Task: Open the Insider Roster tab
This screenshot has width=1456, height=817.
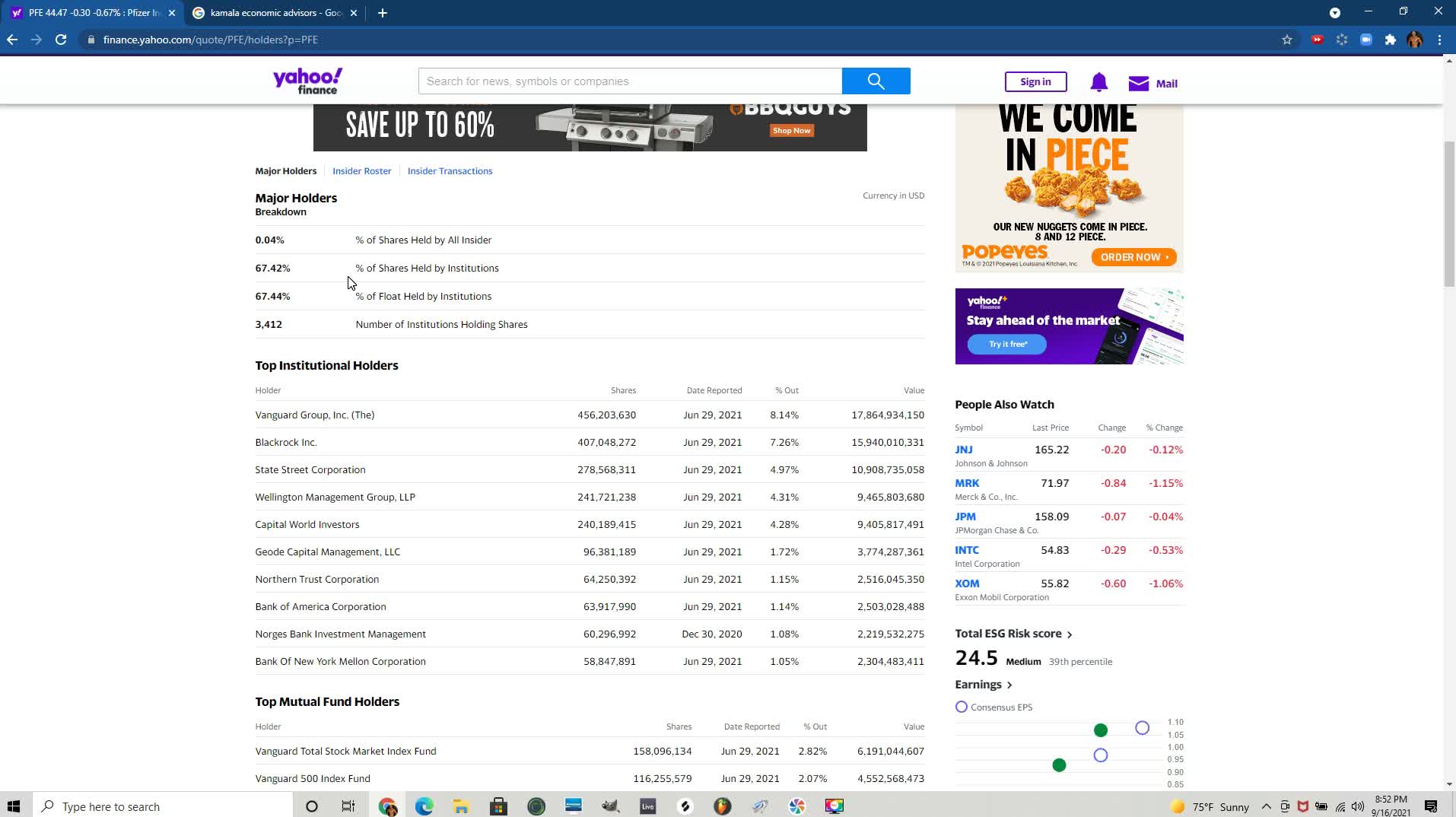Action: click(361, 171)
